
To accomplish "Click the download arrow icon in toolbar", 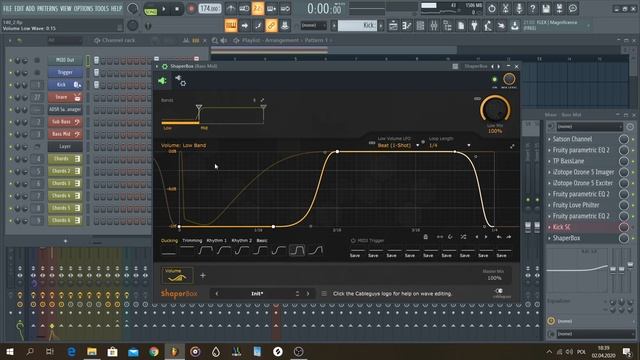I will pos(515,26).
